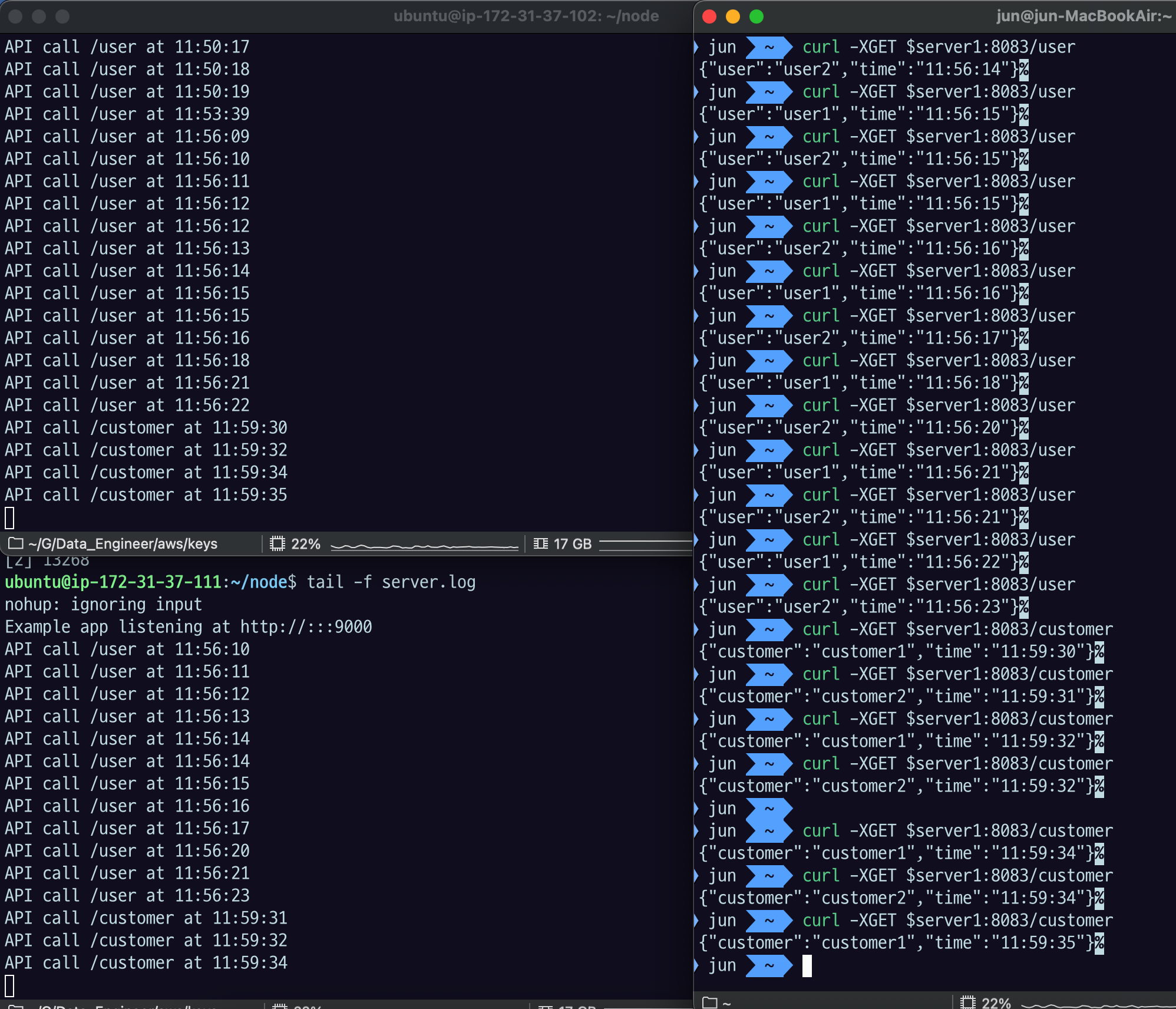
Task: Click the yellow minimize button on jun terminal
Action: [x=732, y=17]
